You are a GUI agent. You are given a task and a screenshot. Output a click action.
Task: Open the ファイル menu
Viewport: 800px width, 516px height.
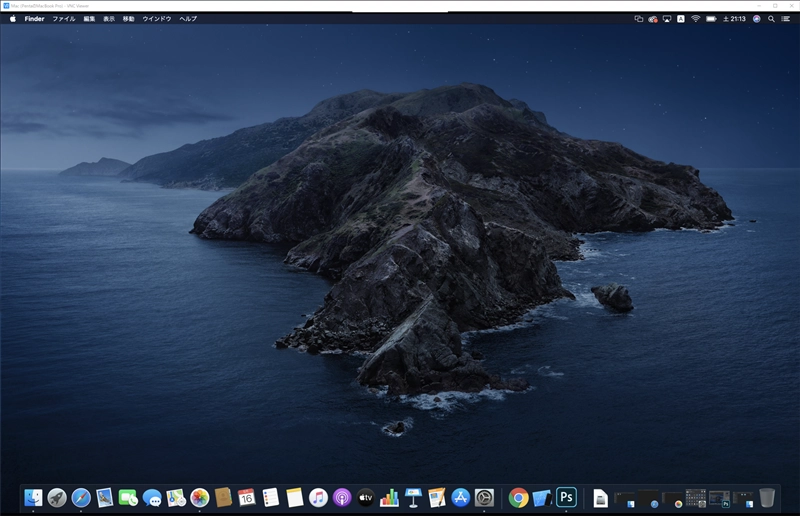(x=63, y=18)
